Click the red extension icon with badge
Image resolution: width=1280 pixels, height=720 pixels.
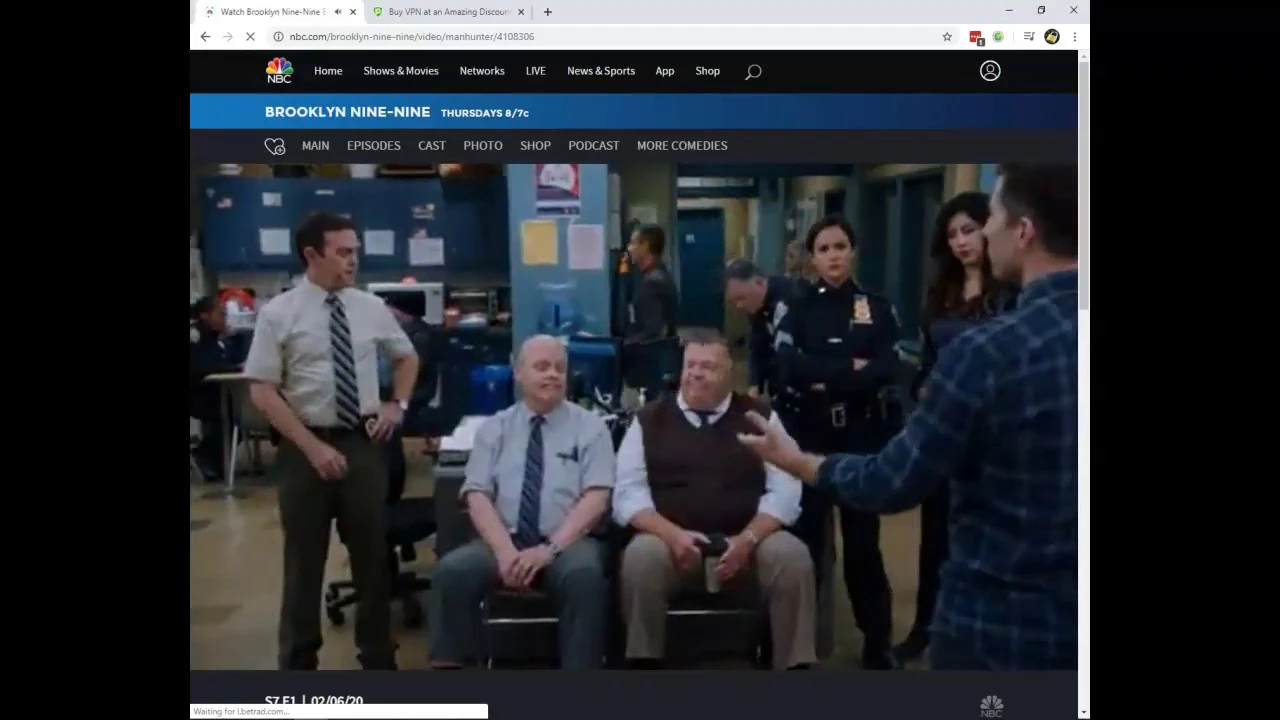[976, 37]
